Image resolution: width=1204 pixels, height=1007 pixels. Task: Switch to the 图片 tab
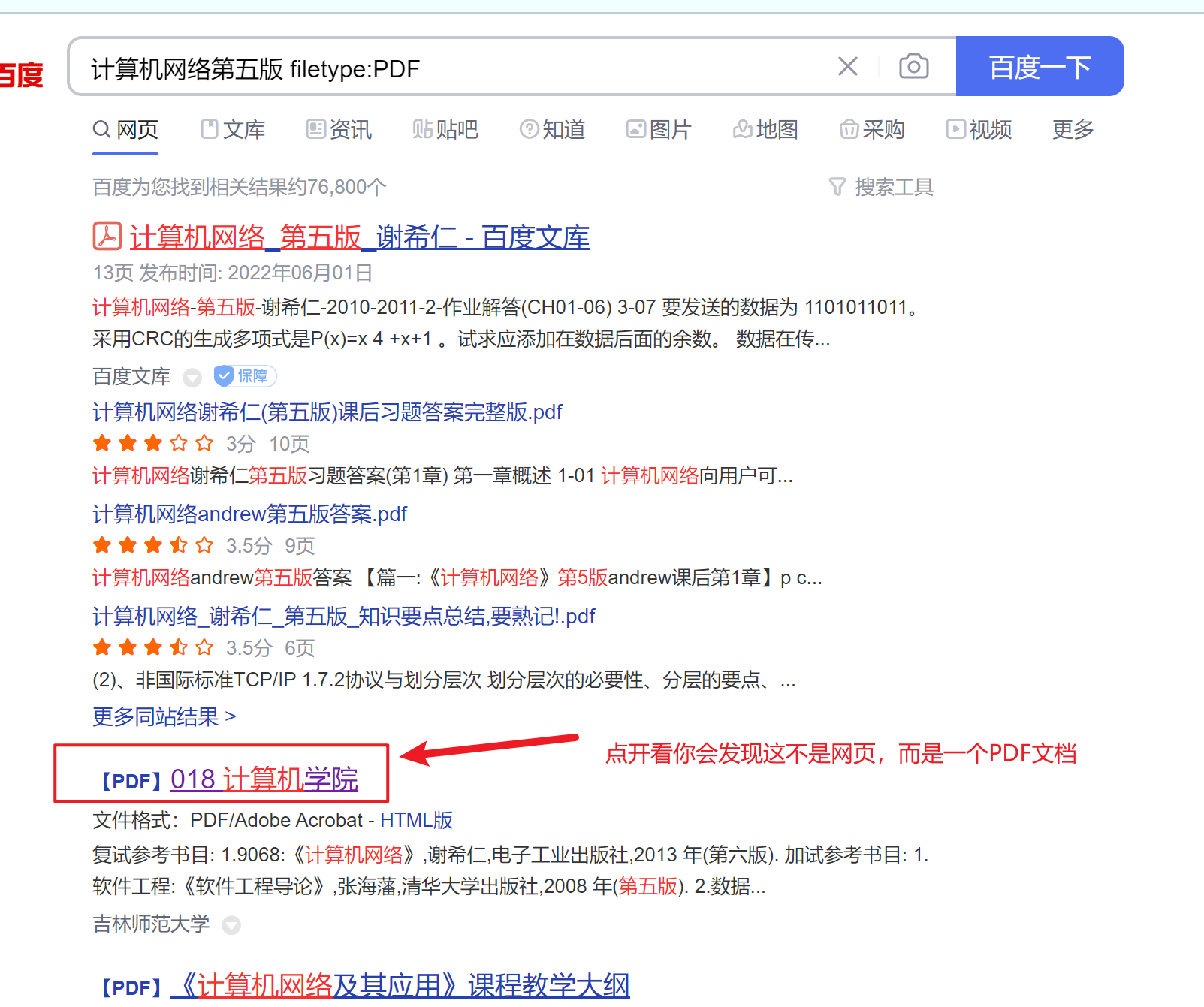tap(659, 130)
